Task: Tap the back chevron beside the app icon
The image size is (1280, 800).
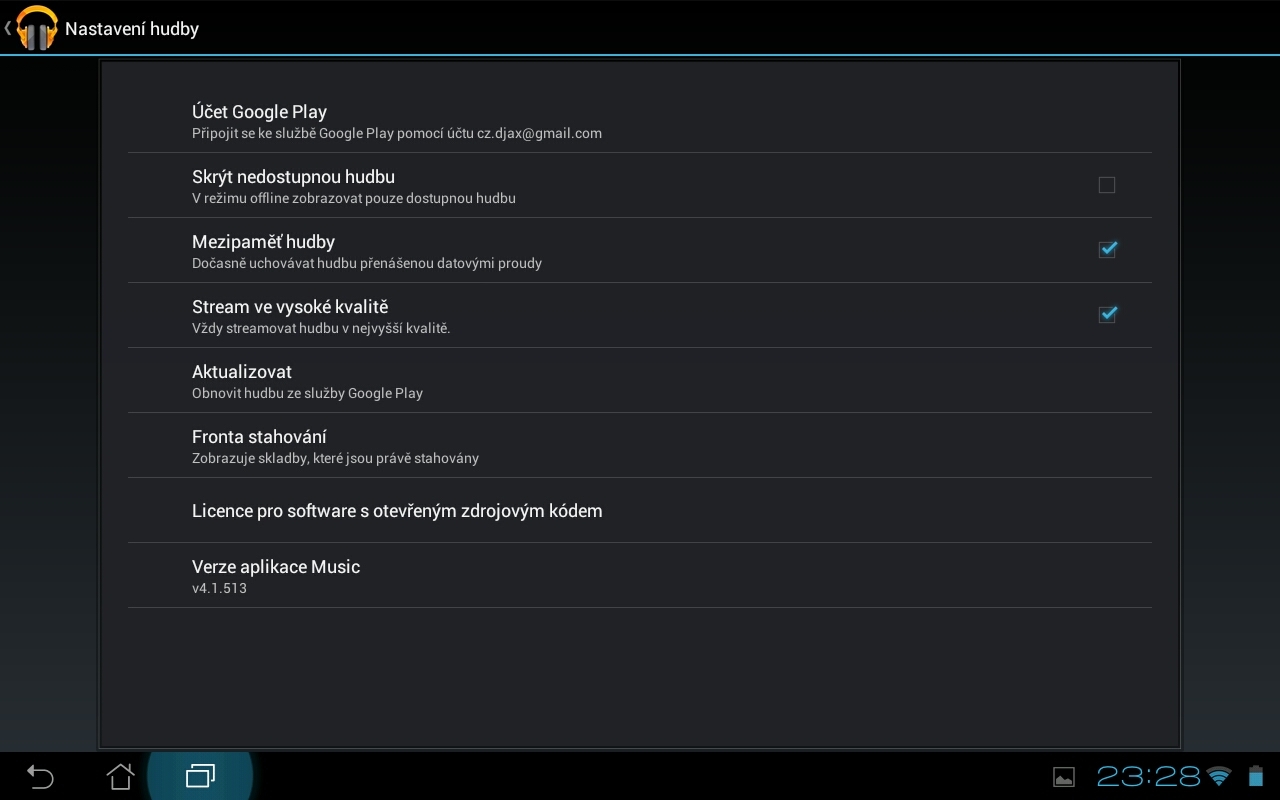Action: click(8, 27)
